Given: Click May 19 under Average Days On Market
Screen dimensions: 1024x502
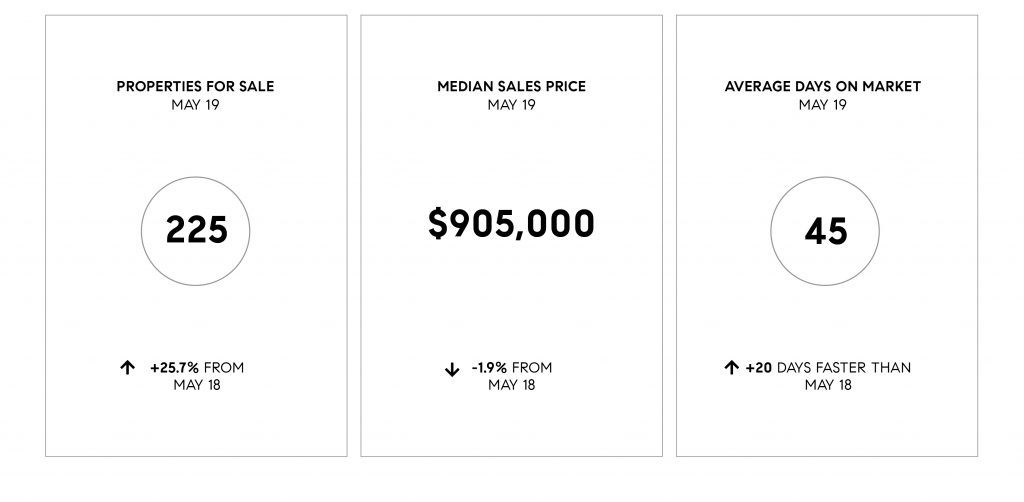Looking at the screenshot, I should [823, 104].
